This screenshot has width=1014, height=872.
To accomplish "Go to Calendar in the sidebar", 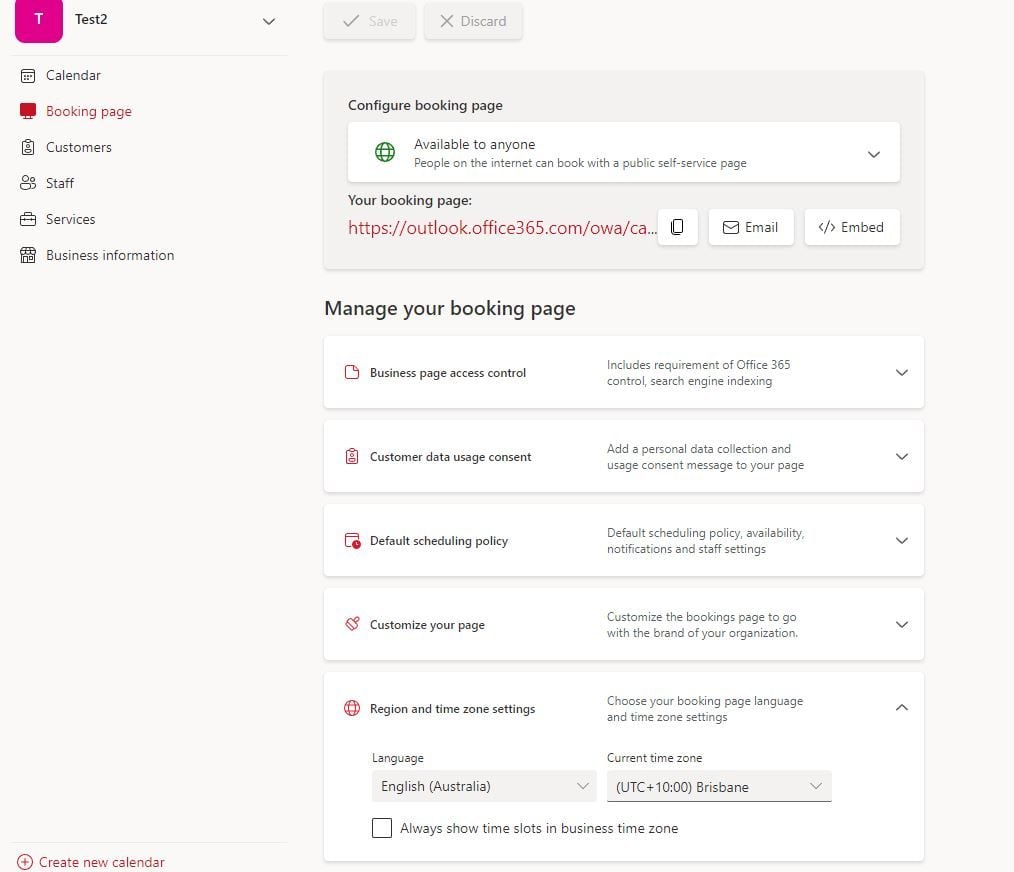I will point(73,76).
